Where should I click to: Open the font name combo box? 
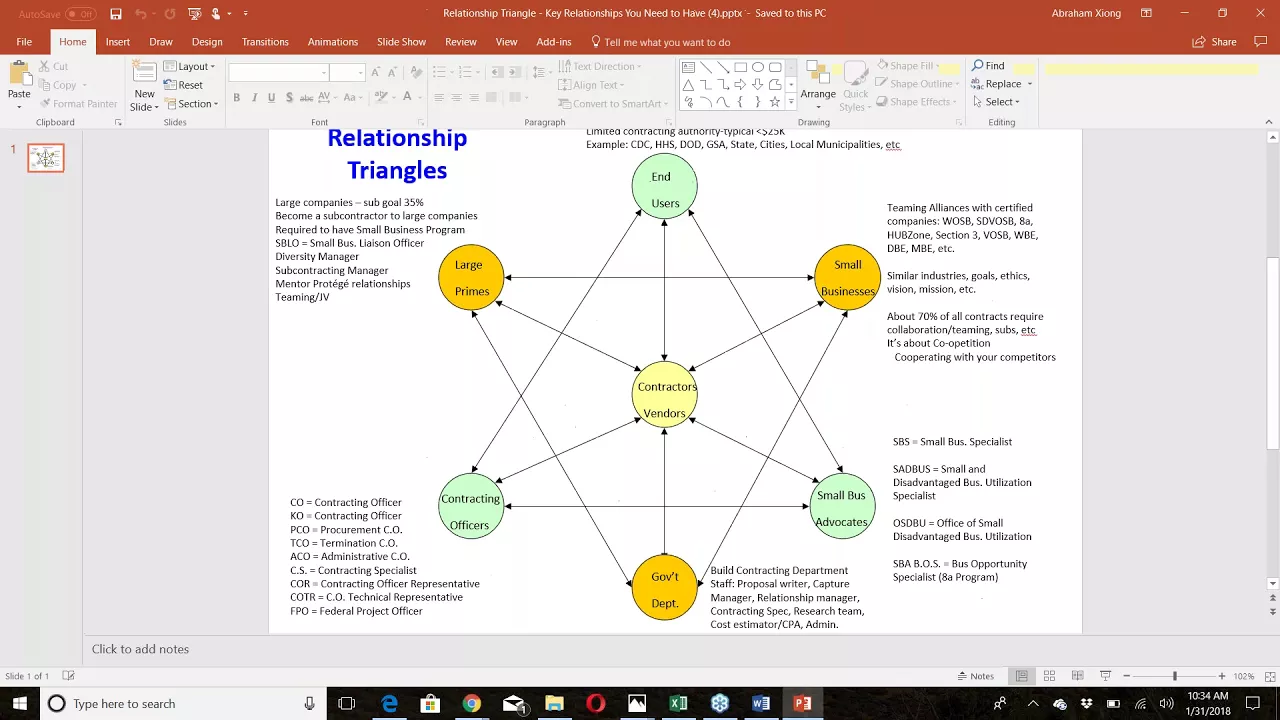click(278, 72)
